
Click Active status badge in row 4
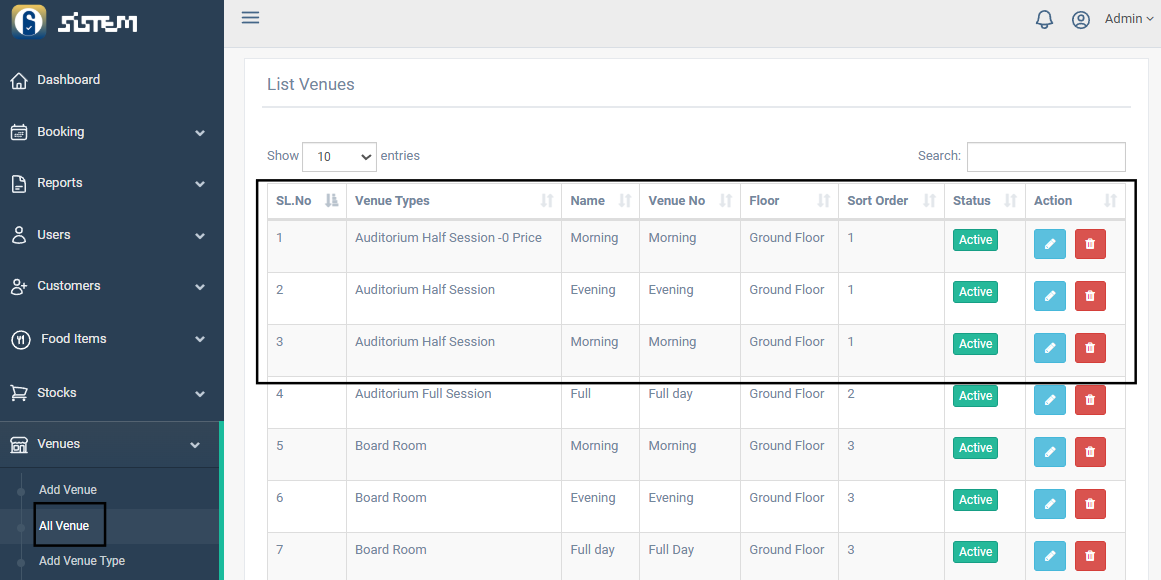(975, 396)
